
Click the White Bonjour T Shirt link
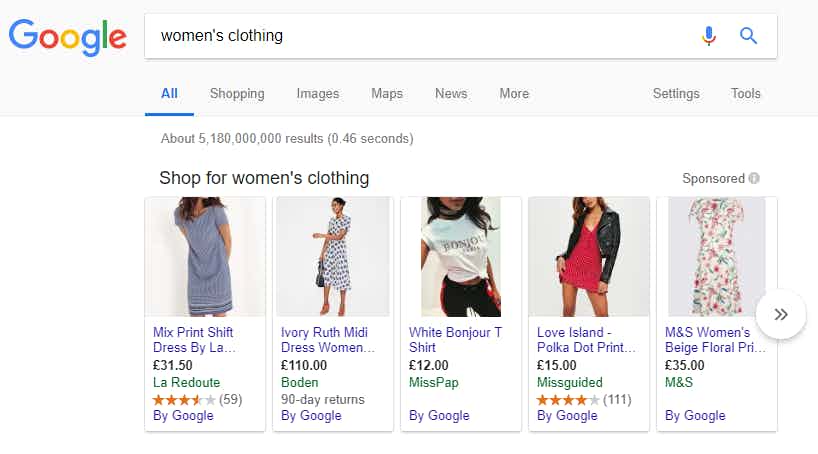(456, 340)
